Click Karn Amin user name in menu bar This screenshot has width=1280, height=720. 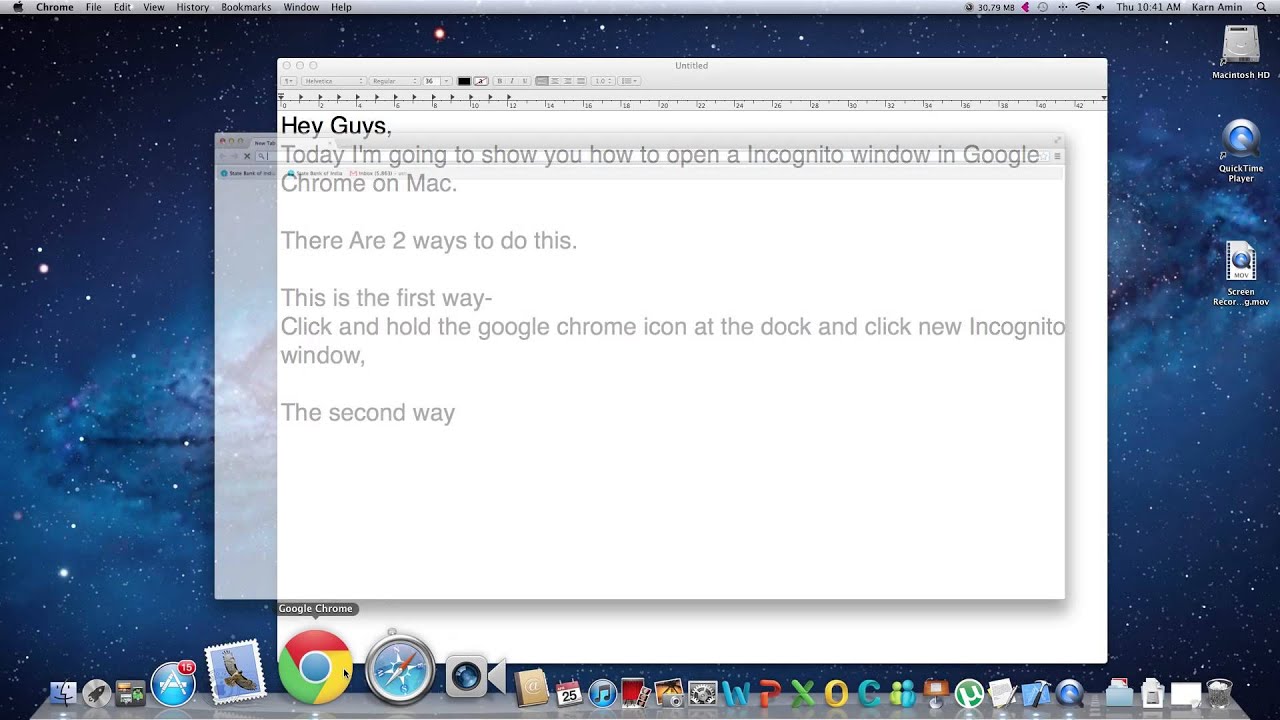pyautogui.click(x=1217, y=7)
